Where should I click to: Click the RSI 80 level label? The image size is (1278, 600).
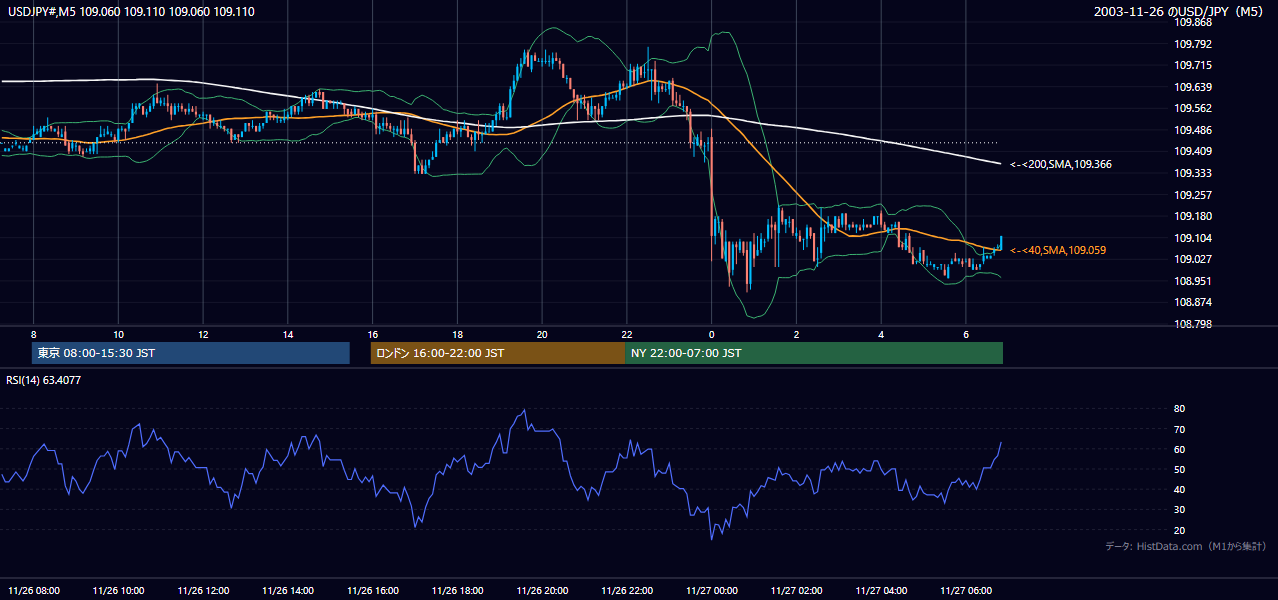click(1179, 409)
